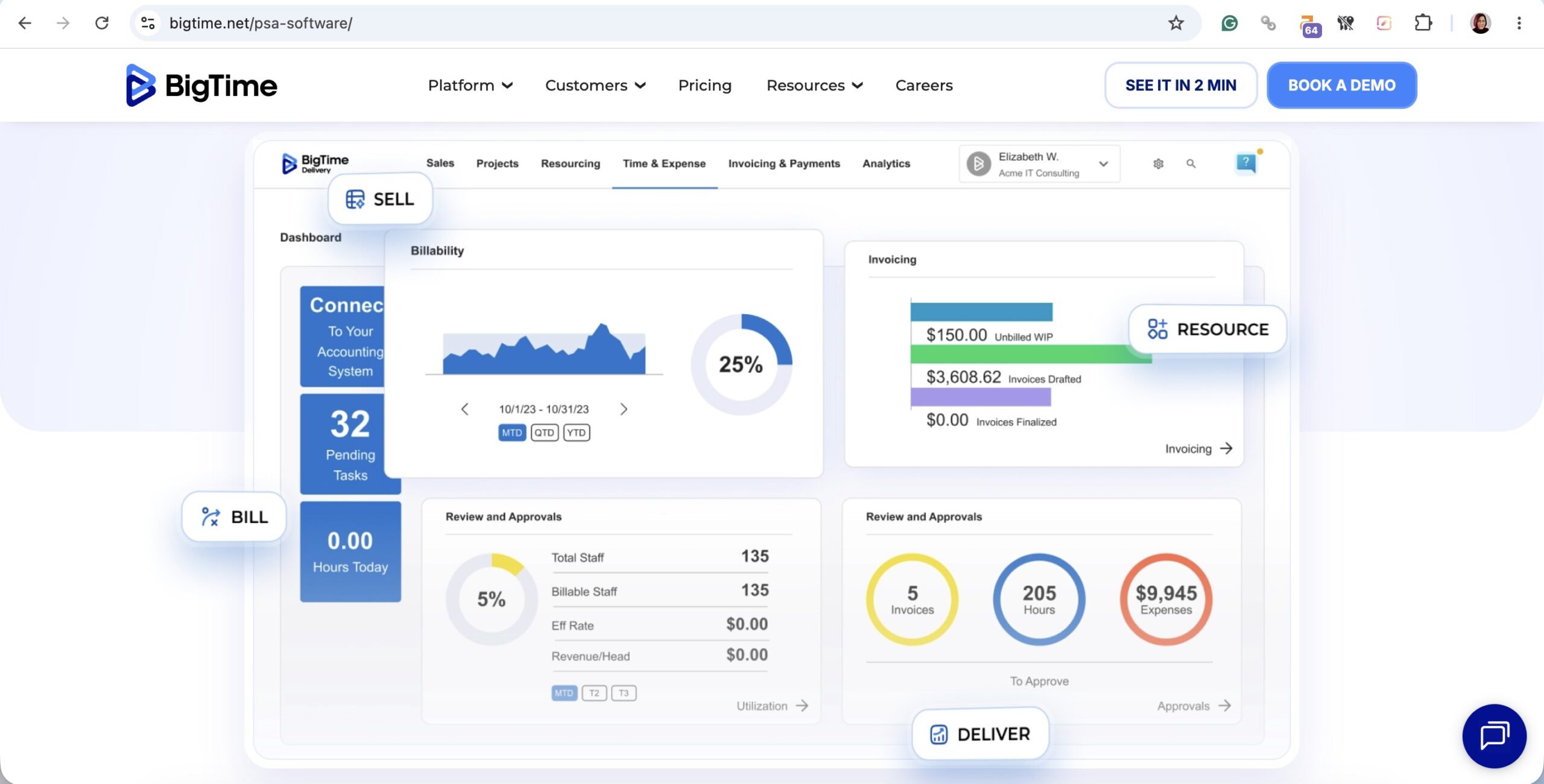Go back with the browser back arrow
The width and height of the screenshot is (1544, 784).
25,23
